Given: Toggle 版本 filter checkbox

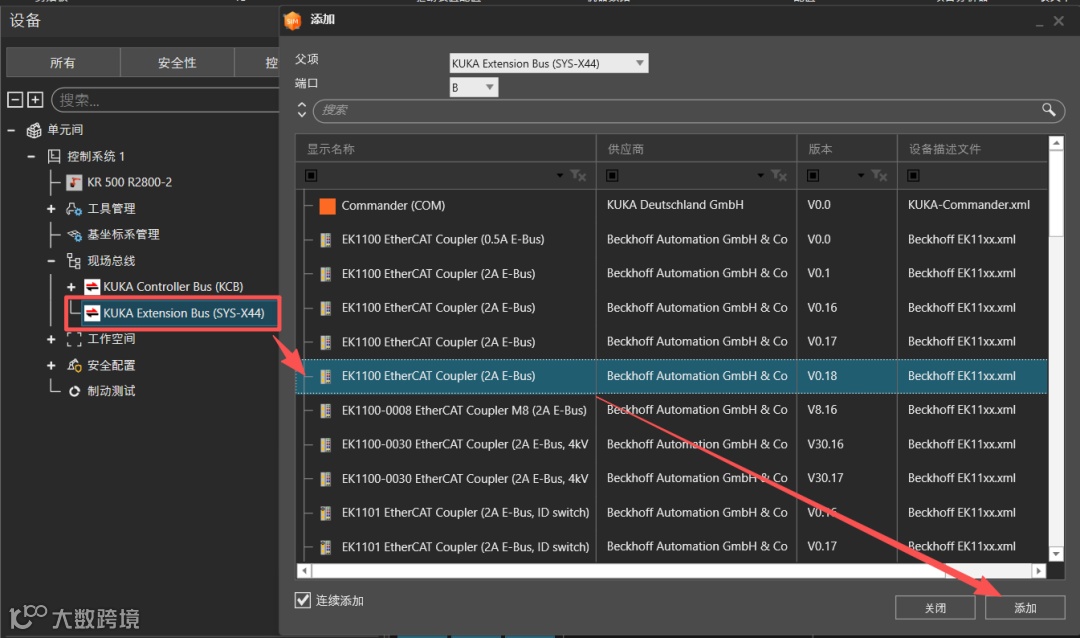Looking at the screenshot, I should click(x=813, y=176).
